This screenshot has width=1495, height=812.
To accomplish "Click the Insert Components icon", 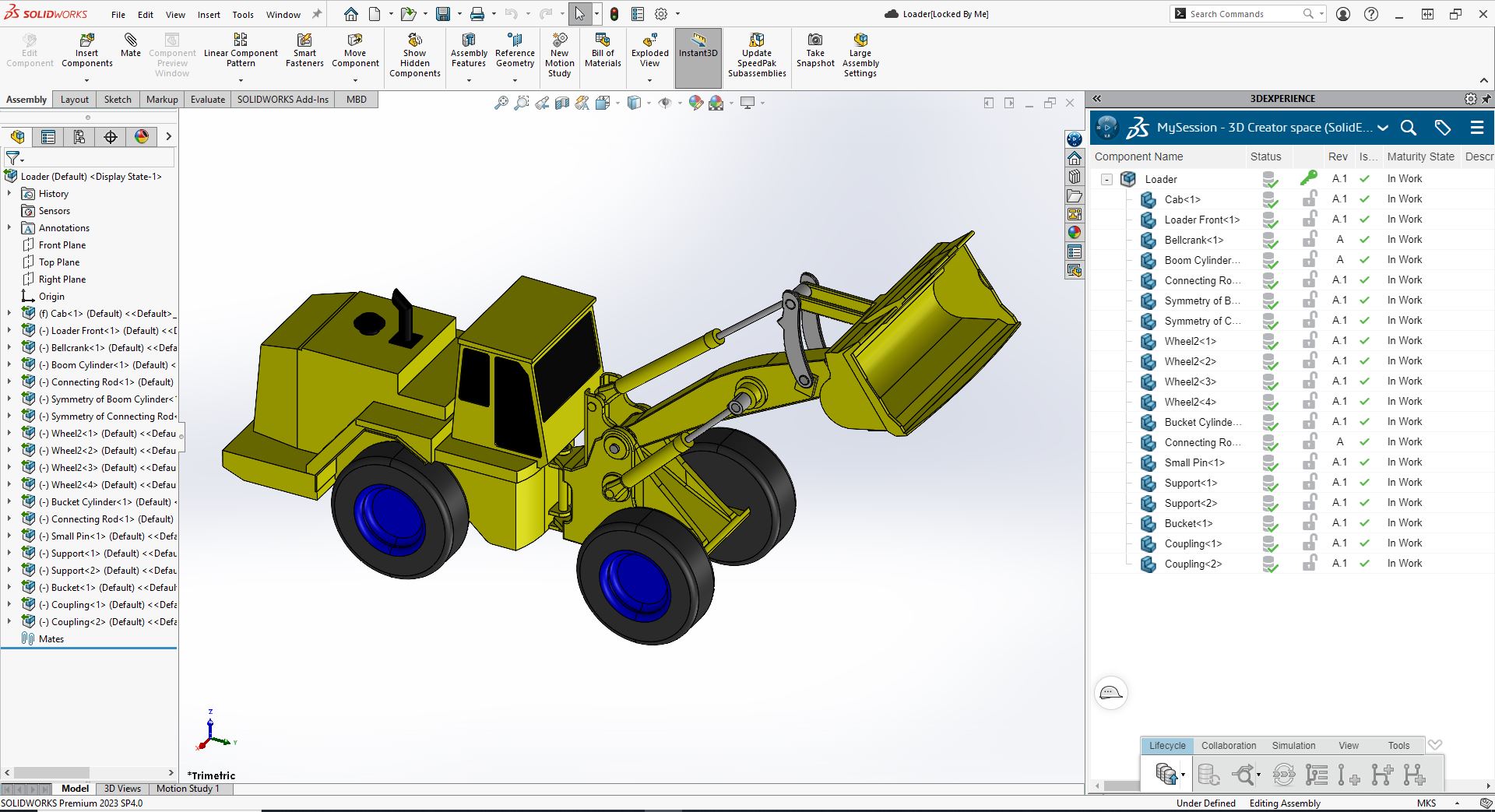I will [x=86, y=40].
